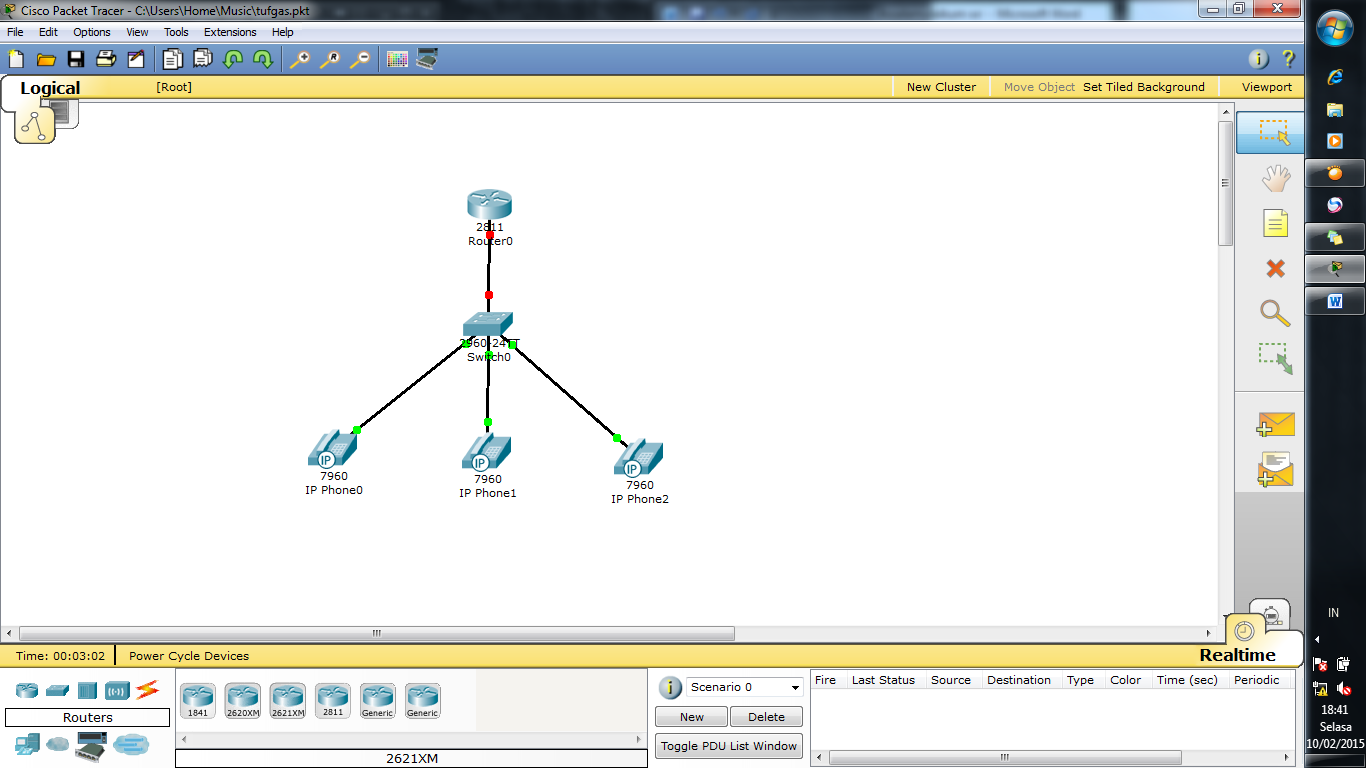
Task: Select End Devices category icon
Action: (x=27, y=744)
